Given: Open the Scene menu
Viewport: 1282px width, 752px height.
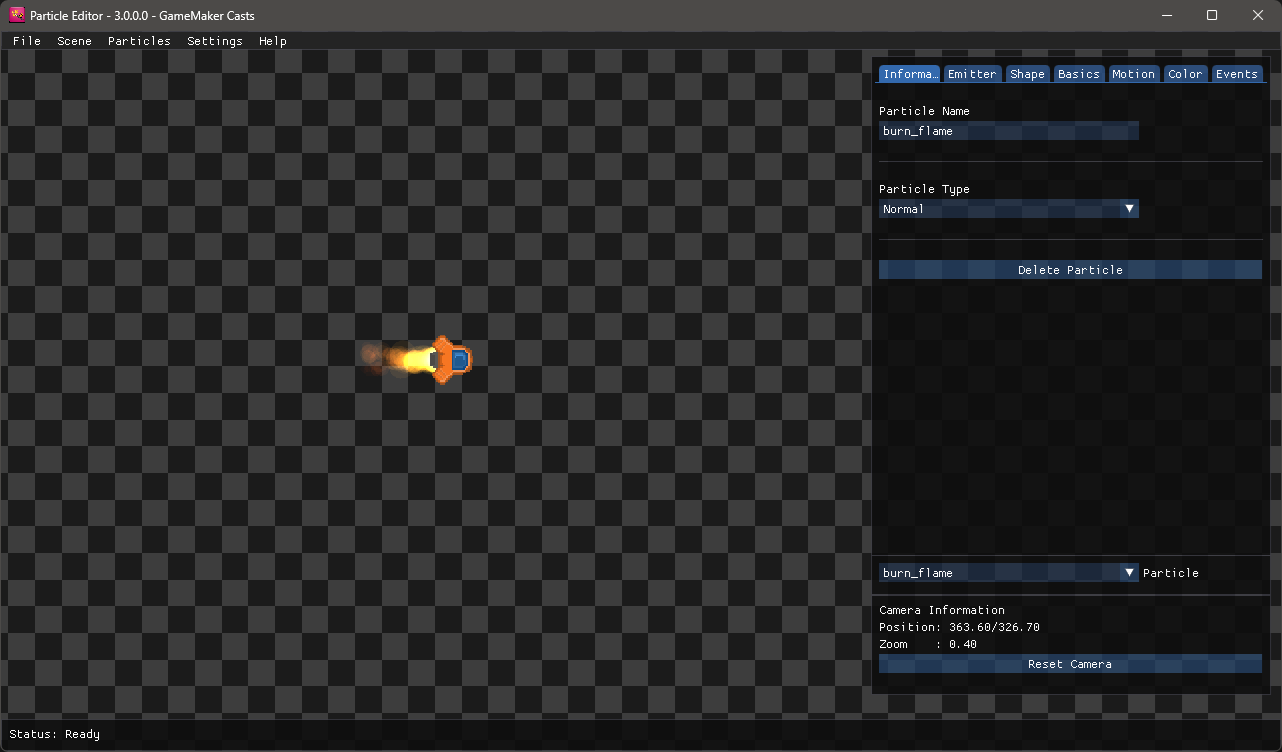Looking at the screenshot, I should click(74, 41).
